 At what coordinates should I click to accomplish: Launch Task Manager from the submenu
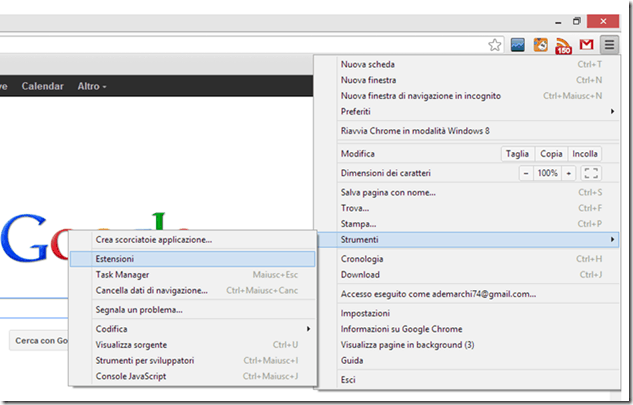click(x=193, y=275)
